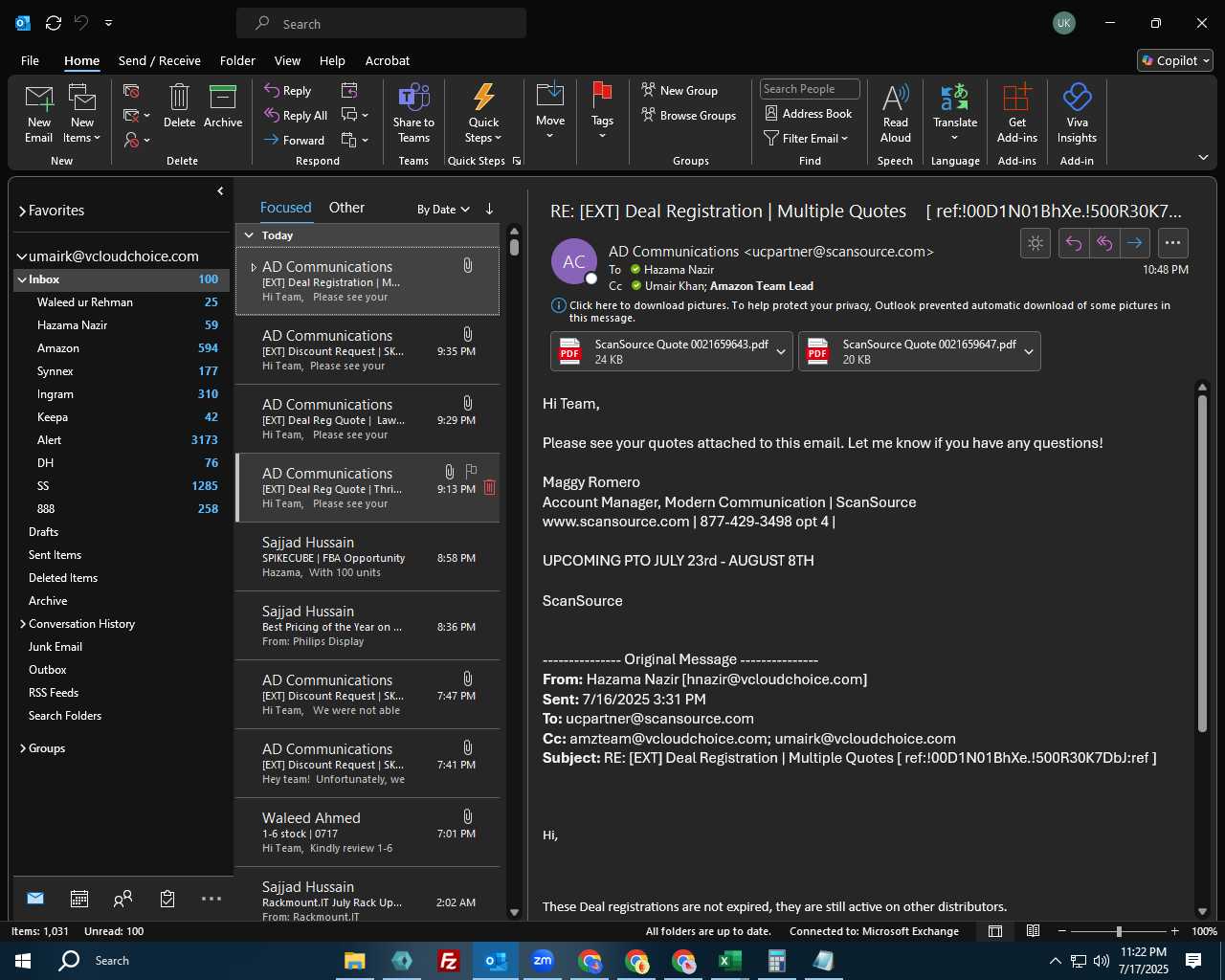Viewport: 1225px width, 980px height.
Task: Collapse the folder pane arrow
Action: (220, 191)
